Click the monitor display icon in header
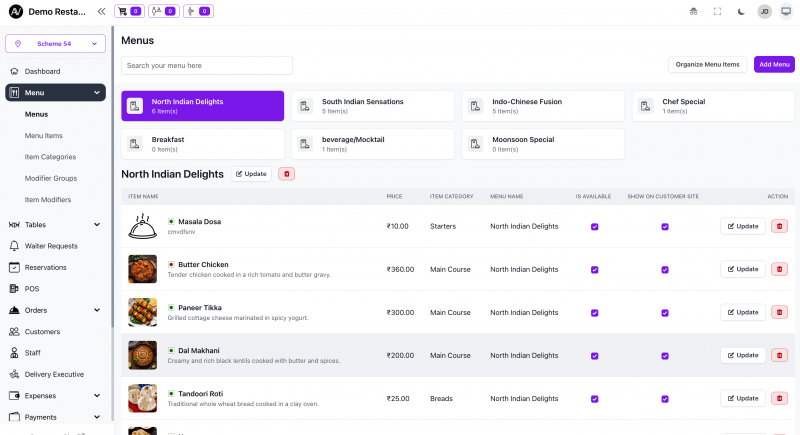800x435 pixels. [786, 11]
